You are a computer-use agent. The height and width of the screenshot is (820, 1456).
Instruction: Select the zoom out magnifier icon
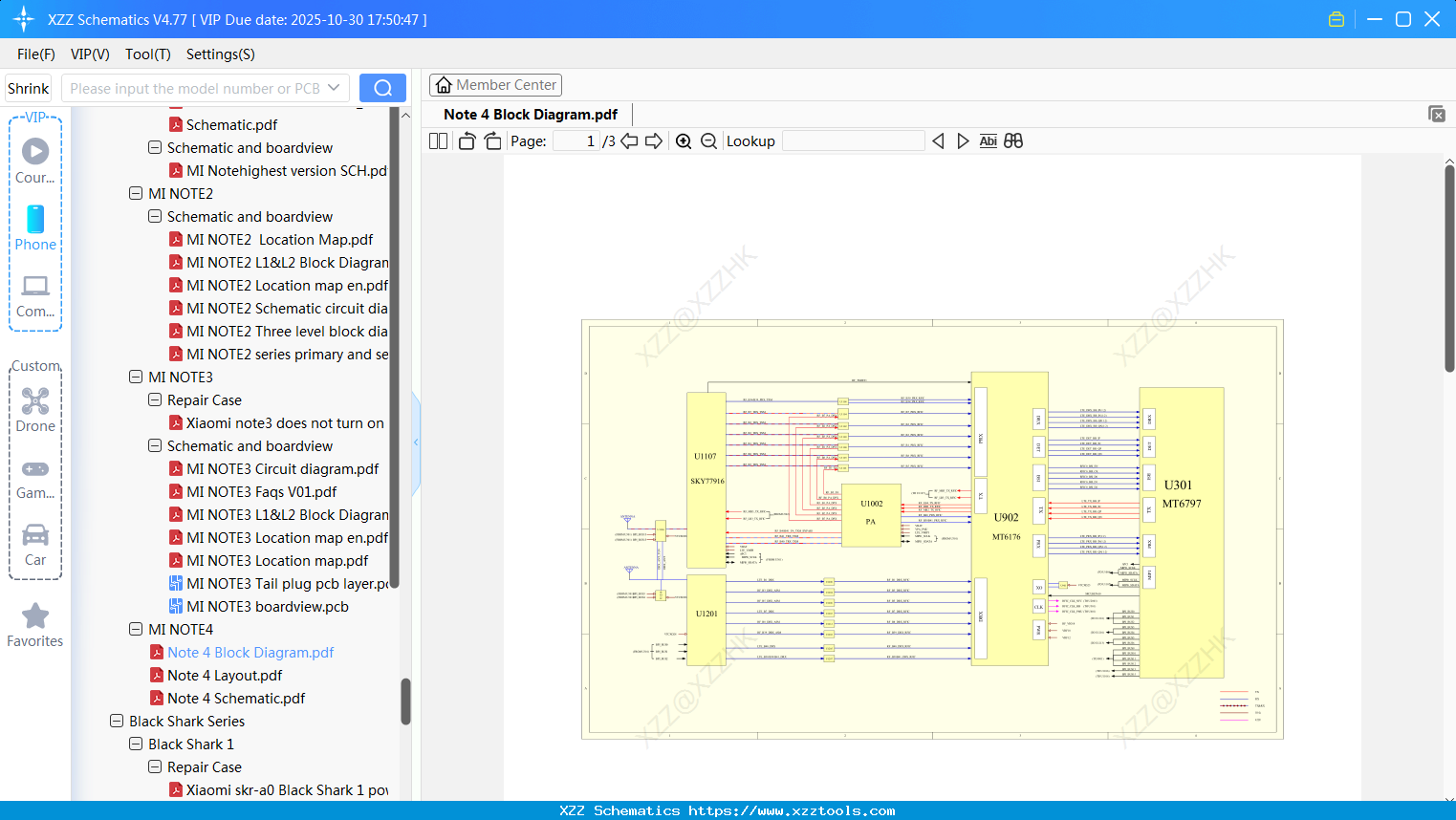(x=708, y=140)
